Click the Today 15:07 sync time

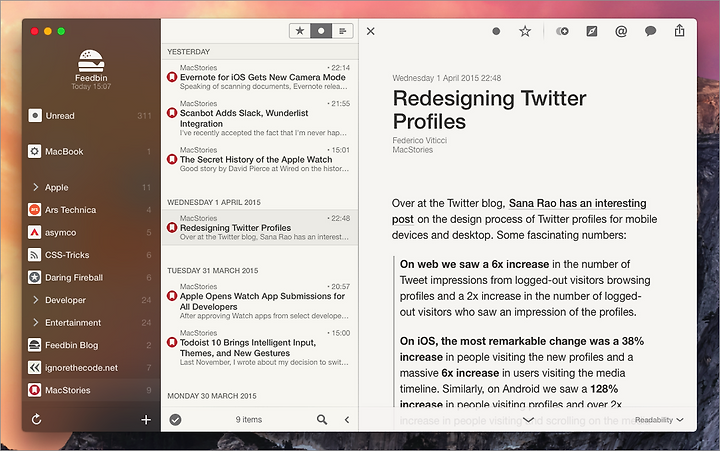tap(91, 86)
